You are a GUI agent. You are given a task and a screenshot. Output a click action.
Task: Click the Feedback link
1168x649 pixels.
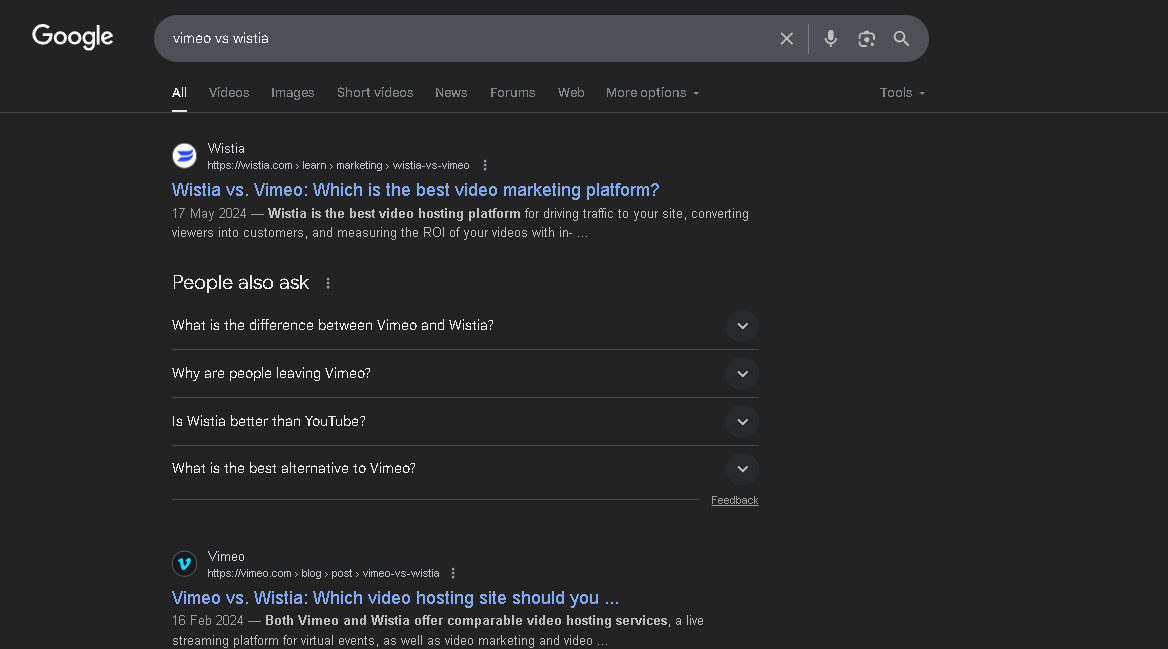[734, 501]
